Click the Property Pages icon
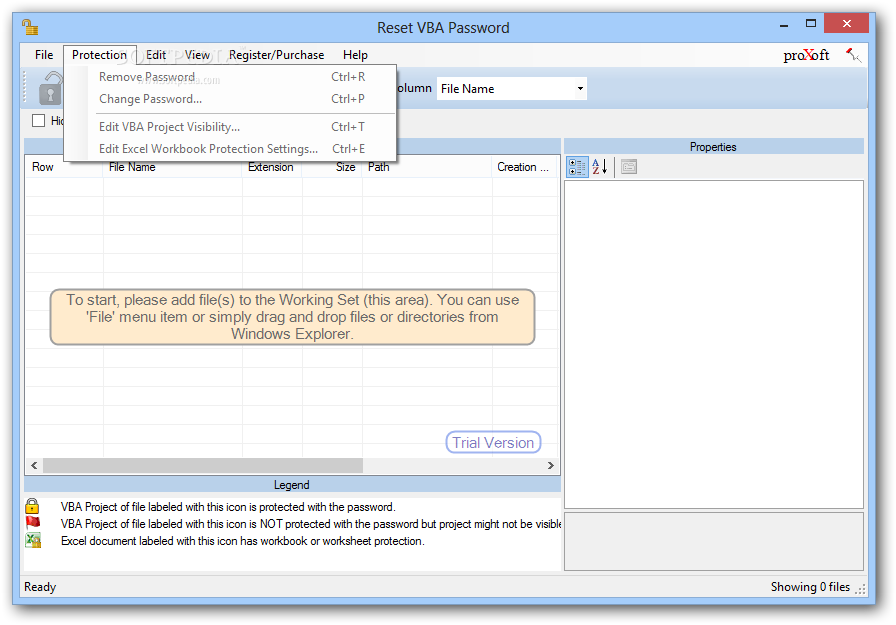The image size is (896, 625). tap(629, 167)
